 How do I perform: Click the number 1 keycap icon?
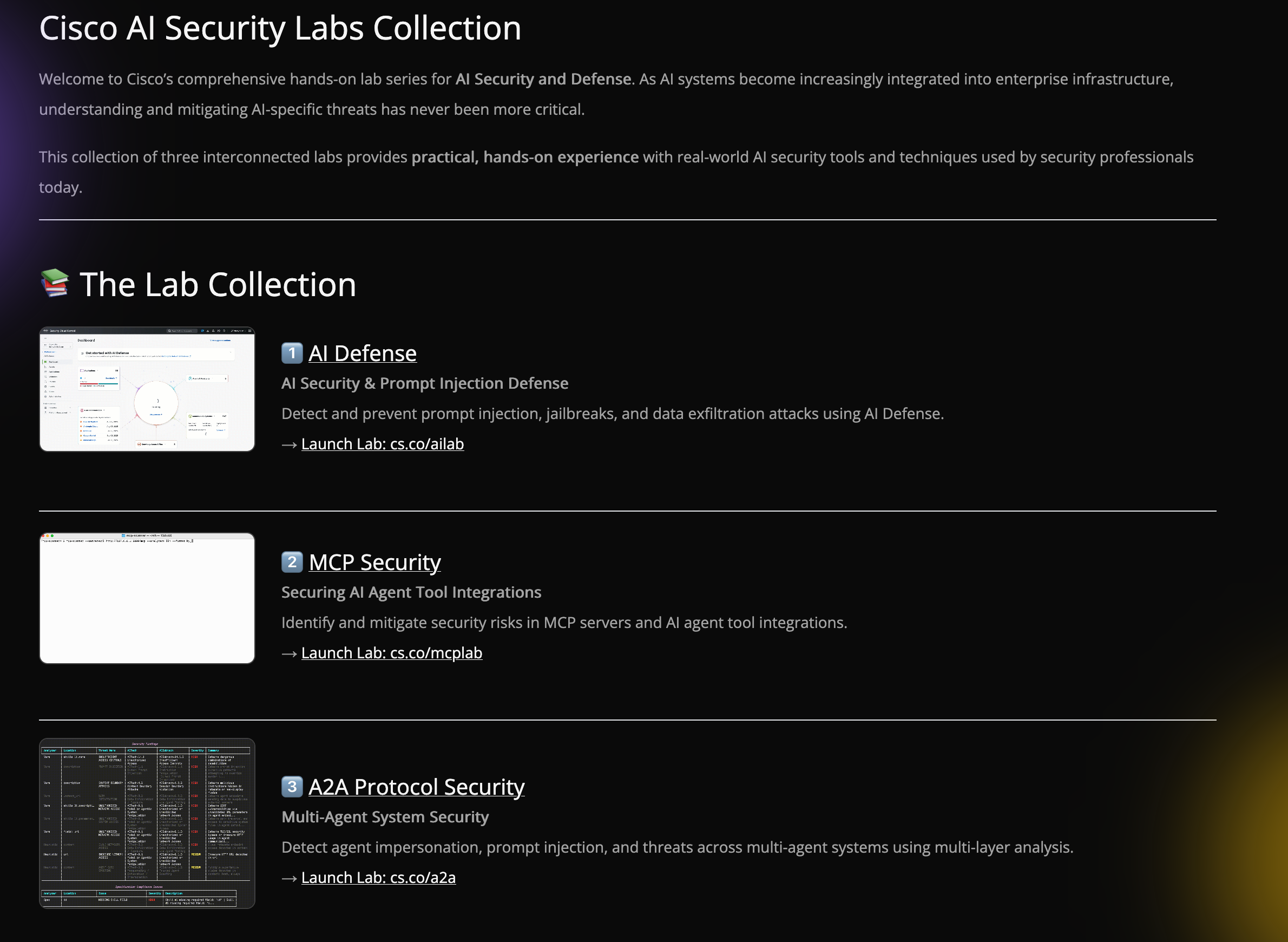point(292,353)
